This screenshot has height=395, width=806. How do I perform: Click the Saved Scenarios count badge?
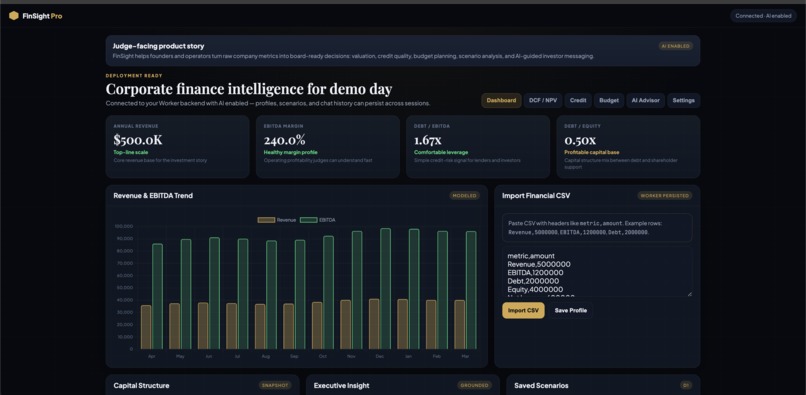[x=686, y=385]
